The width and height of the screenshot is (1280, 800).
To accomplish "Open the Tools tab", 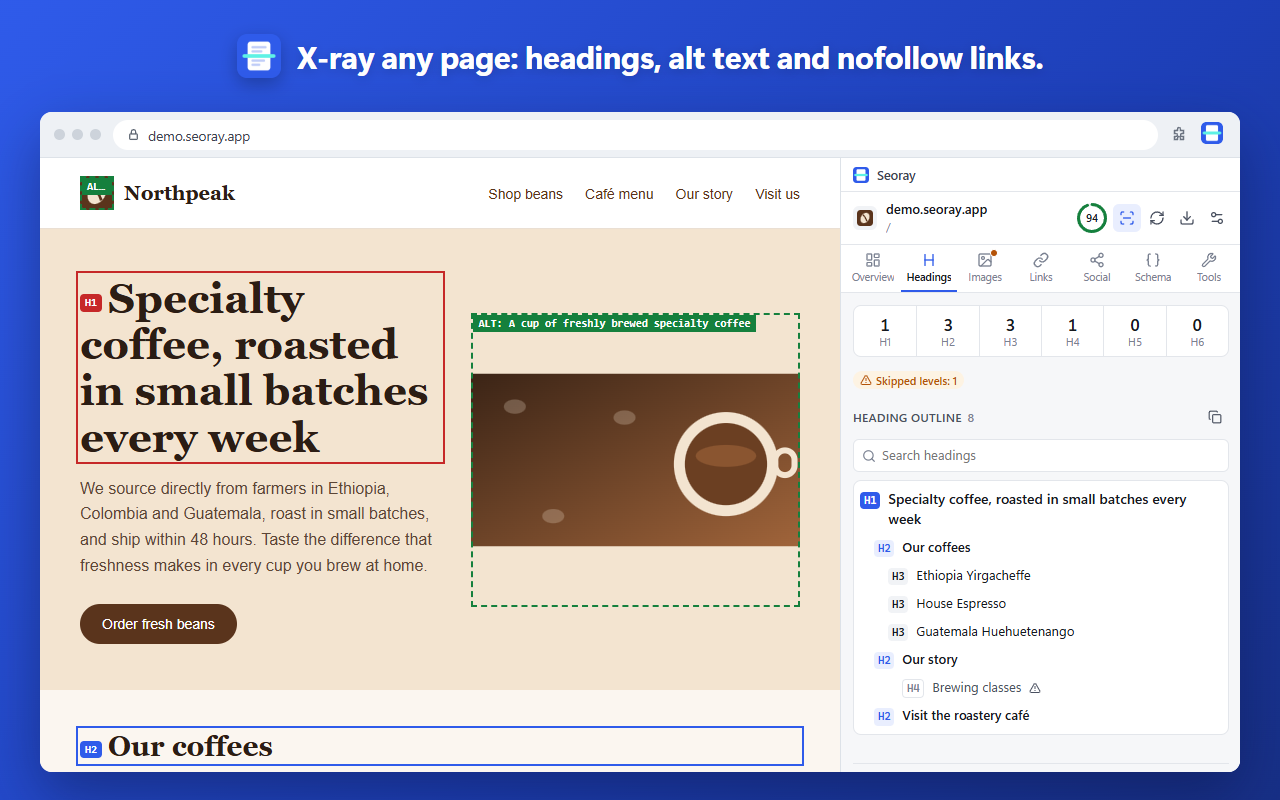I will (x=1209, y=268).
